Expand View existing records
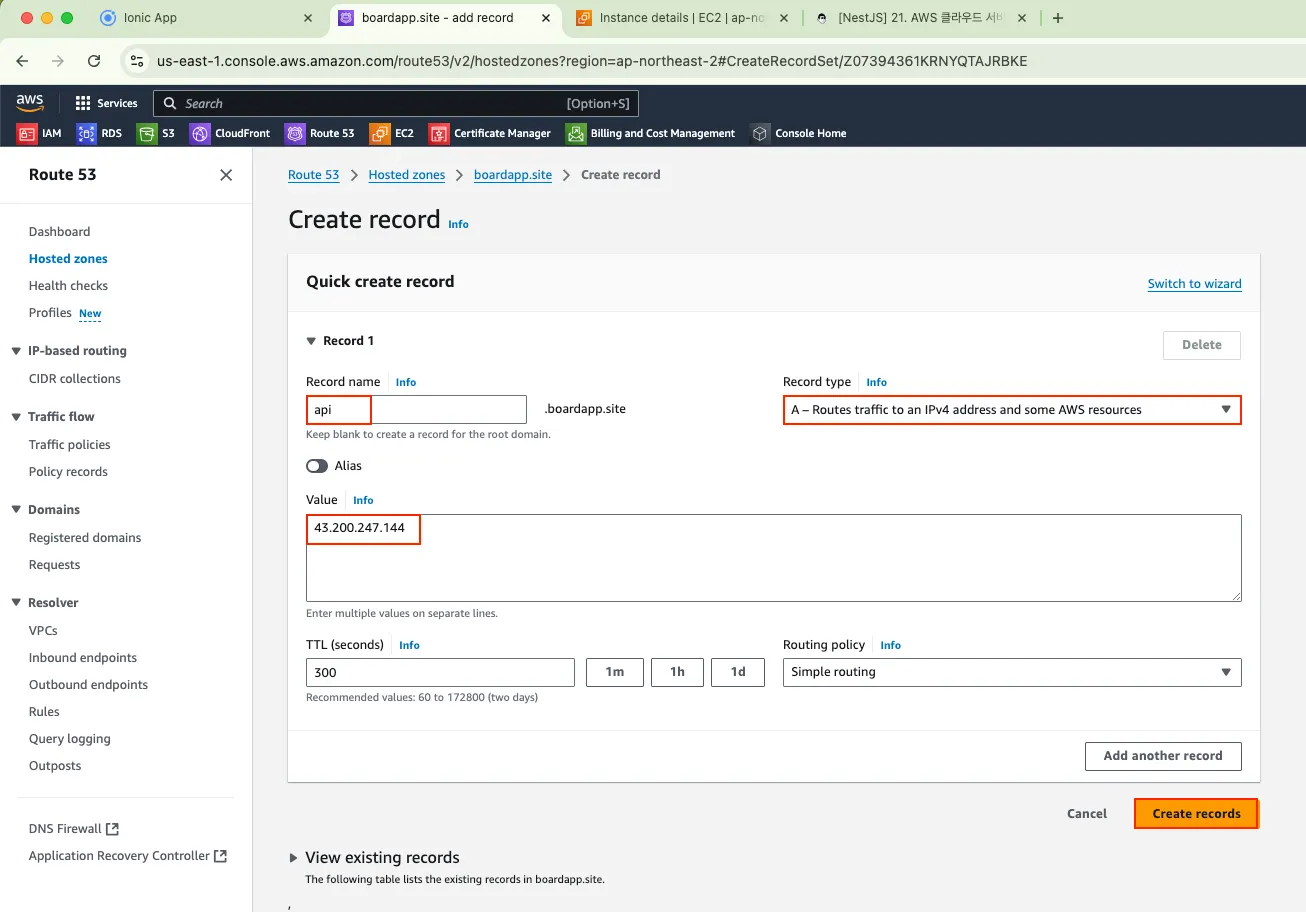The width and height of the screenshot is (1306, 912). (293, 858)
